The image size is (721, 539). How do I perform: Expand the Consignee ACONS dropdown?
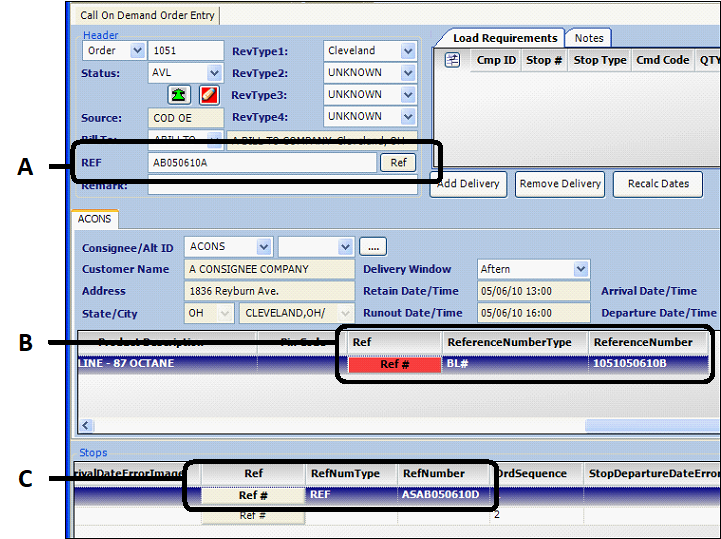(263, 247)
